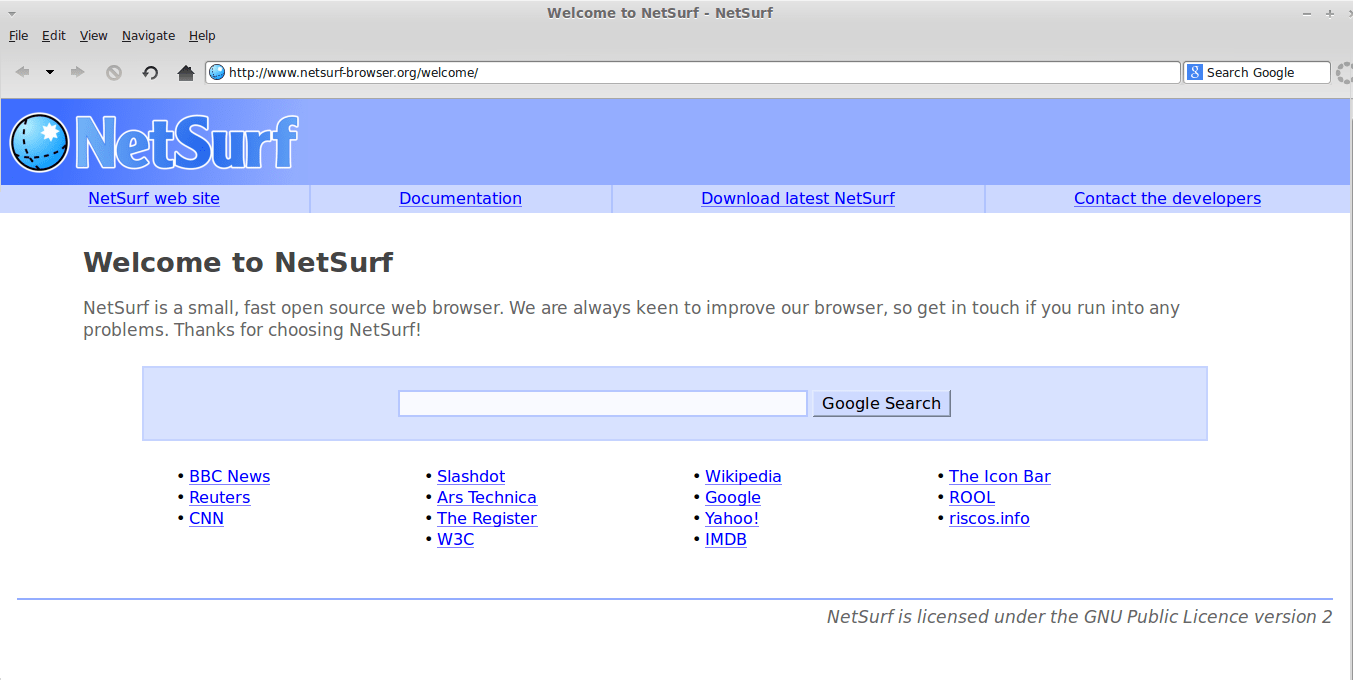Open the Download latest NetSurf link
The width and height of the screenshot is (1353, 680).
(797, 198)
